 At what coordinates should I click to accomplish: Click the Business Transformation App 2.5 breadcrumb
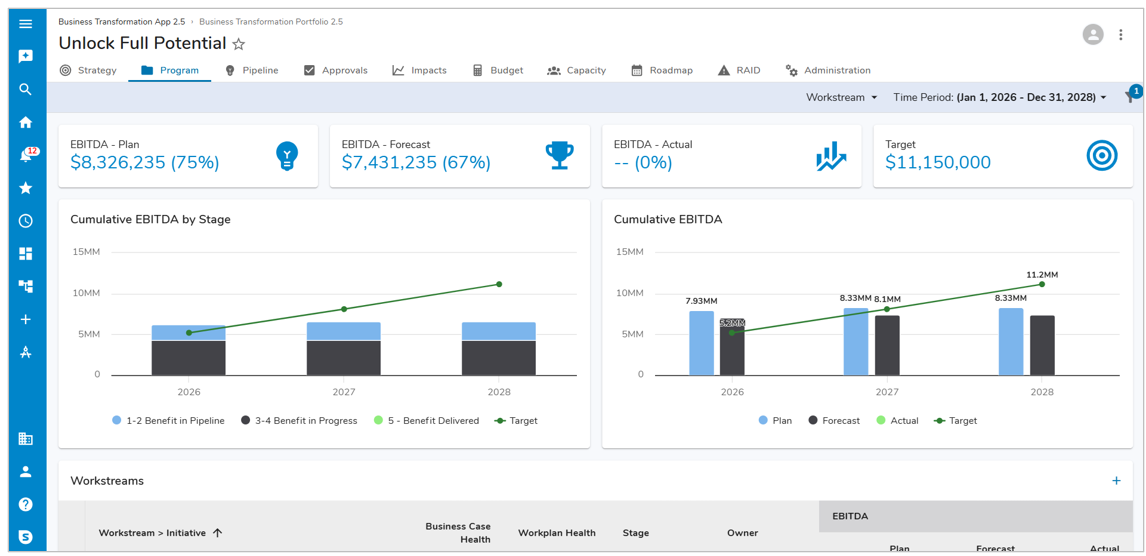click(x=120, y=22)
